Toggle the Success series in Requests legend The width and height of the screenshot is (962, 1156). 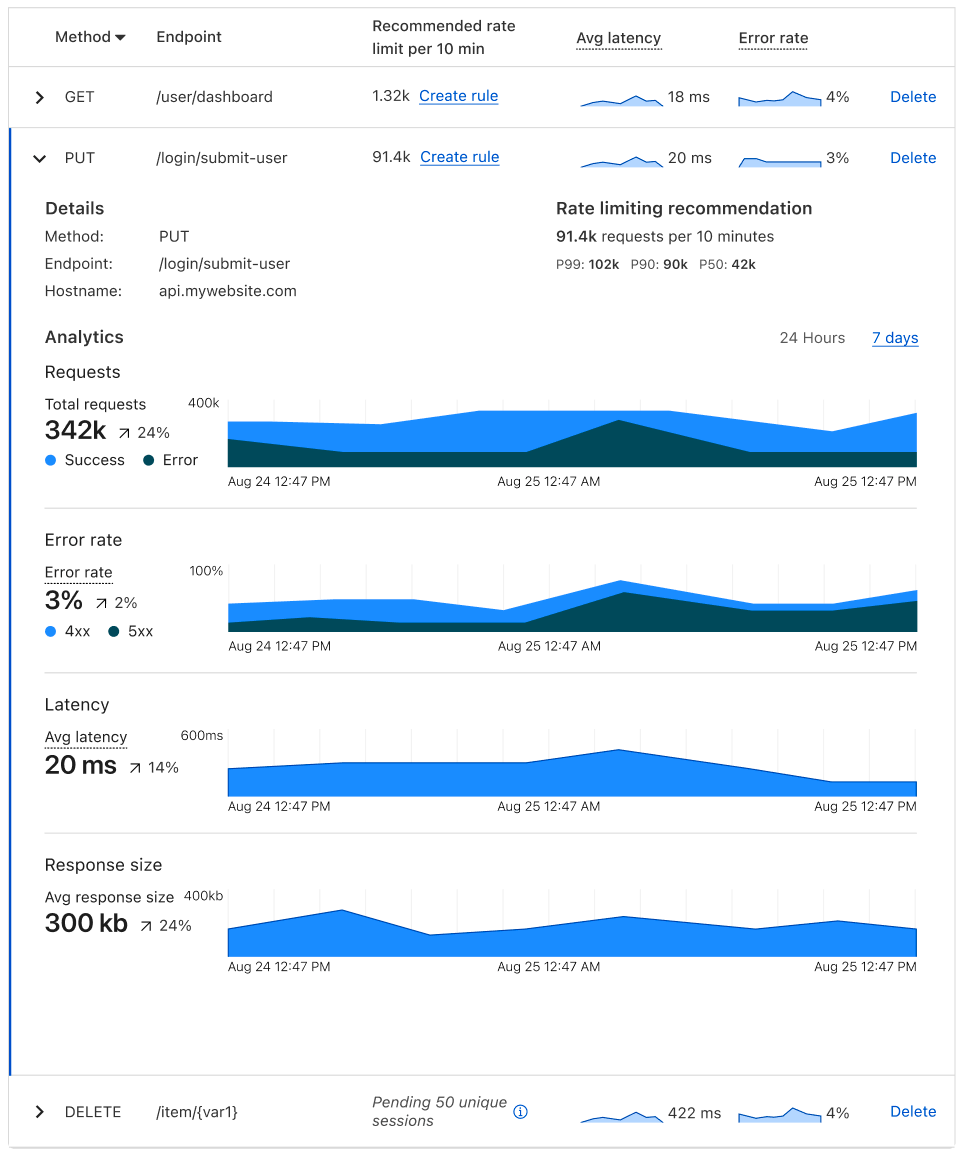pyautogui.click(x=85, y=460)
